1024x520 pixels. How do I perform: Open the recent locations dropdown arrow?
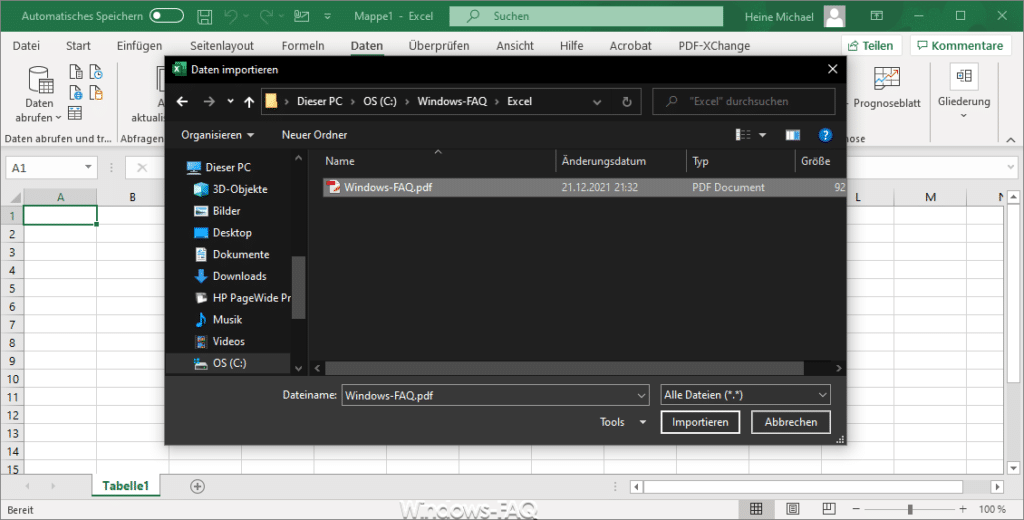tap(230, 101)
